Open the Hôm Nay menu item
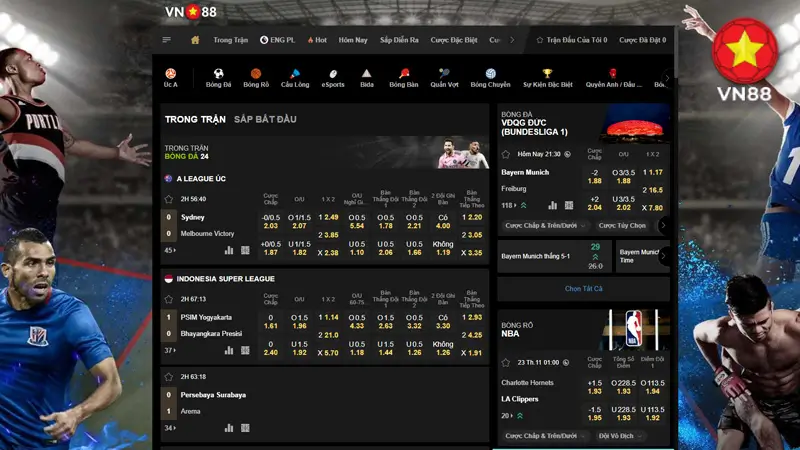The width and height of the screenshot is (800, 450). (x=353, y=40)
